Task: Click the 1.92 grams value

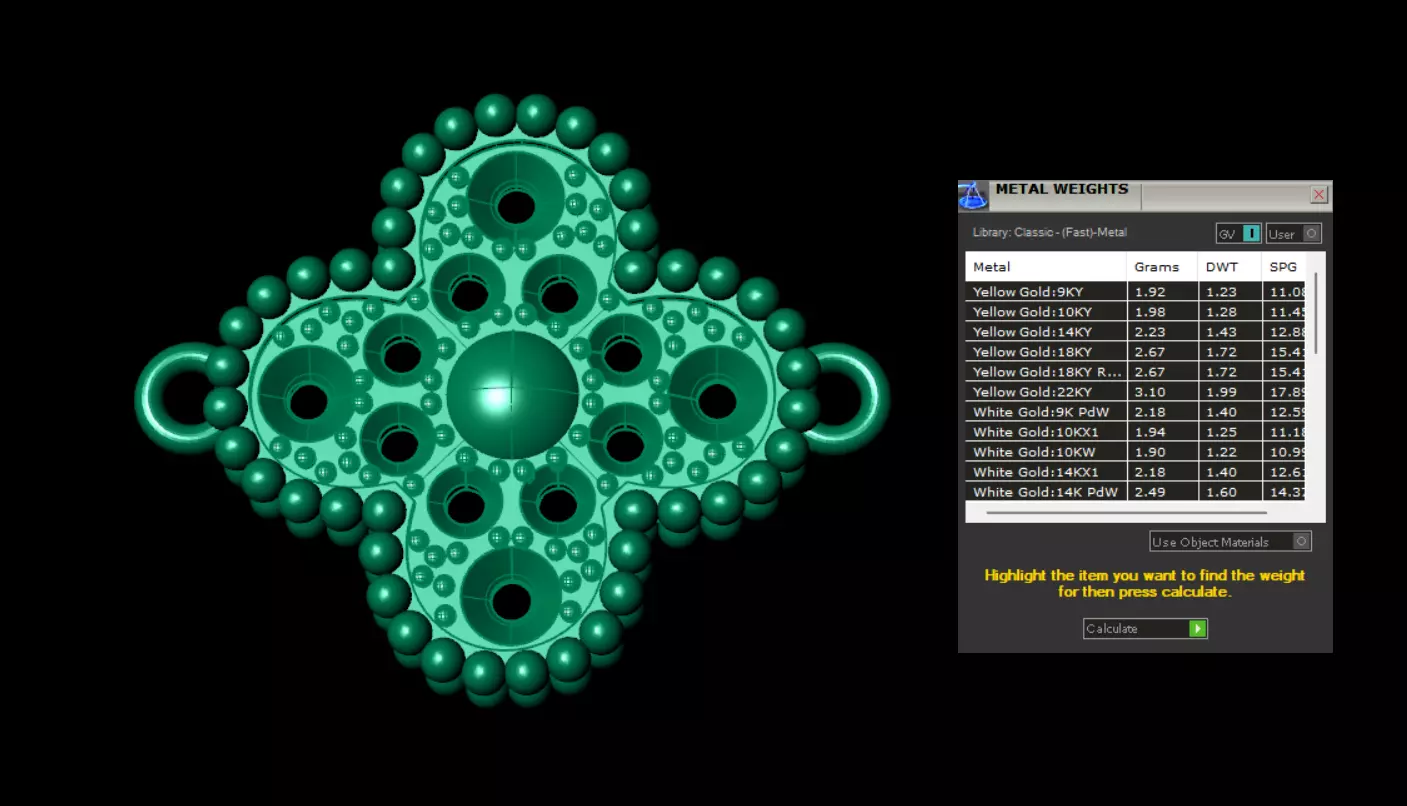Action: pyautogui.click(x=1148, y=292)
